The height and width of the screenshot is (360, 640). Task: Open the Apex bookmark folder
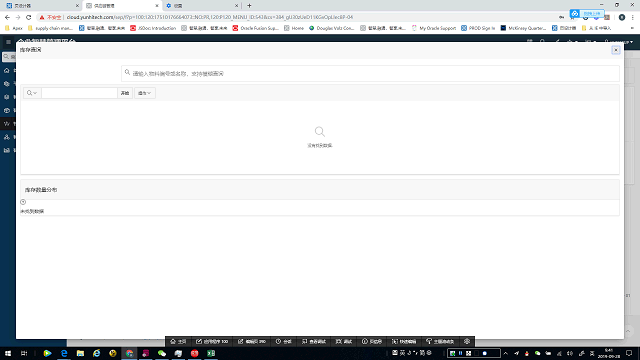pos(14,28)
